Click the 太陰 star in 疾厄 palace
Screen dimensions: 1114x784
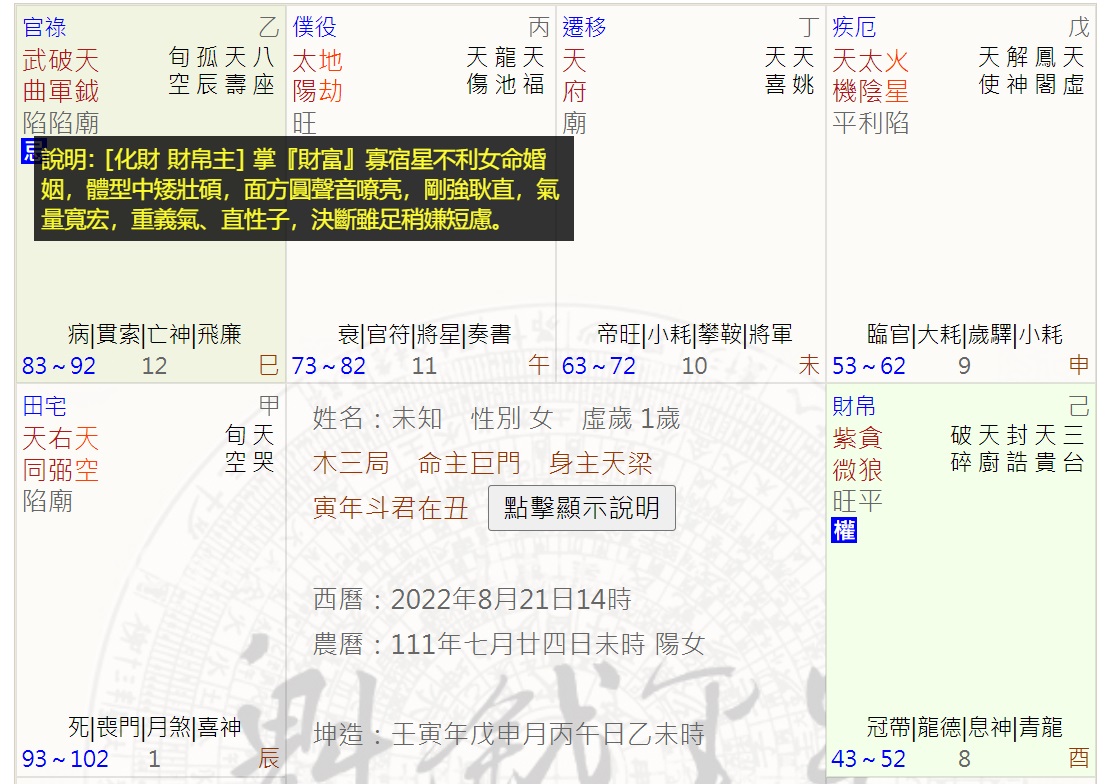click(870, 75)
